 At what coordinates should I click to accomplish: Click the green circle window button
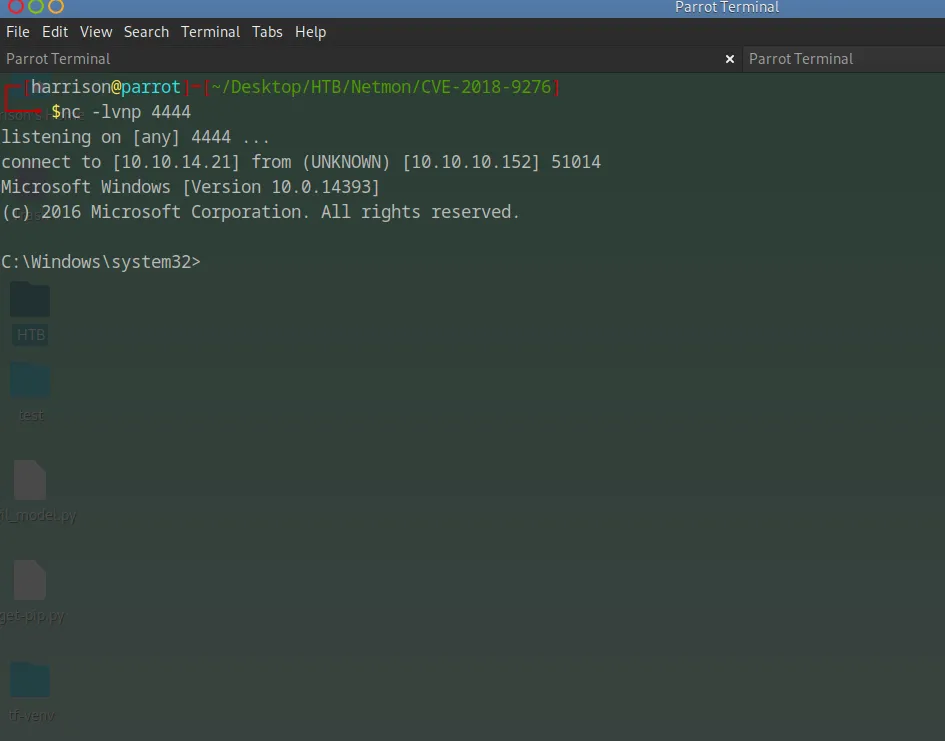(36, 6)
